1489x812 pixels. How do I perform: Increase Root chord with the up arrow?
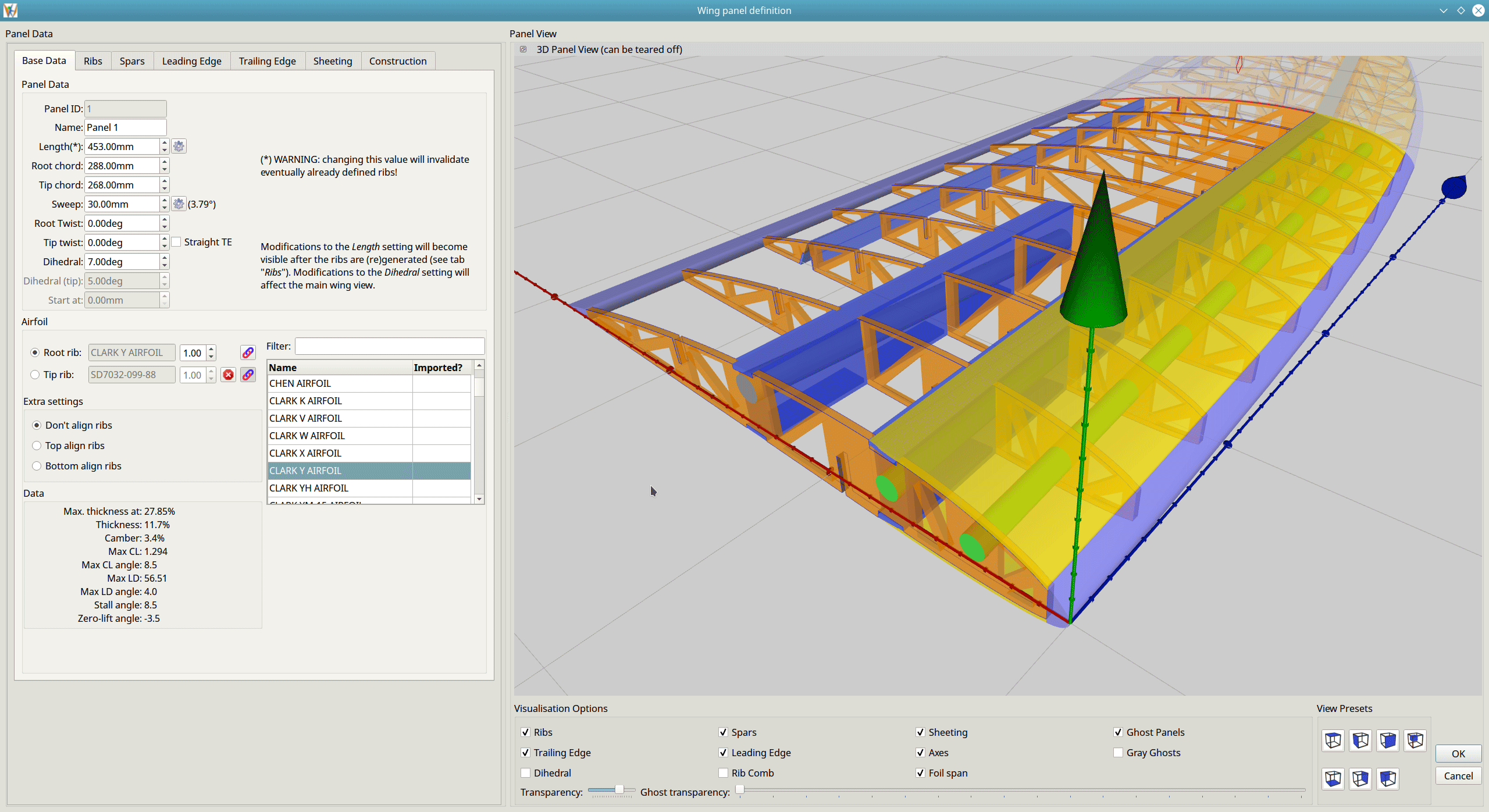point(165,162)
